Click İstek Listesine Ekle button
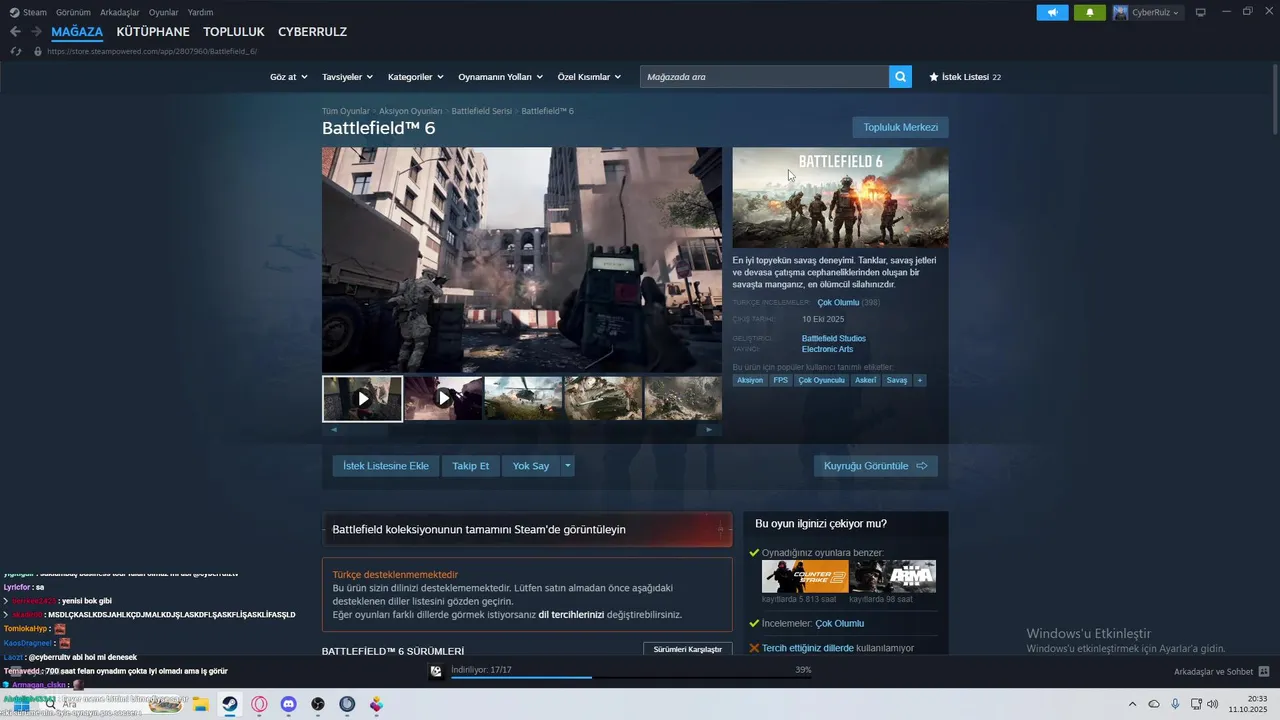1280x720 pixels. 385,466
